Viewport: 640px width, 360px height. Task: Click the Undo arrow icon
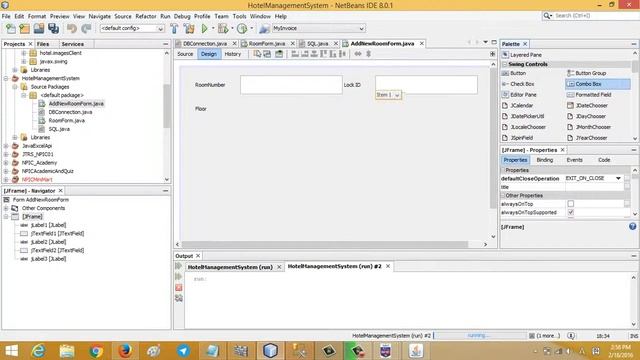coord(72,28)
